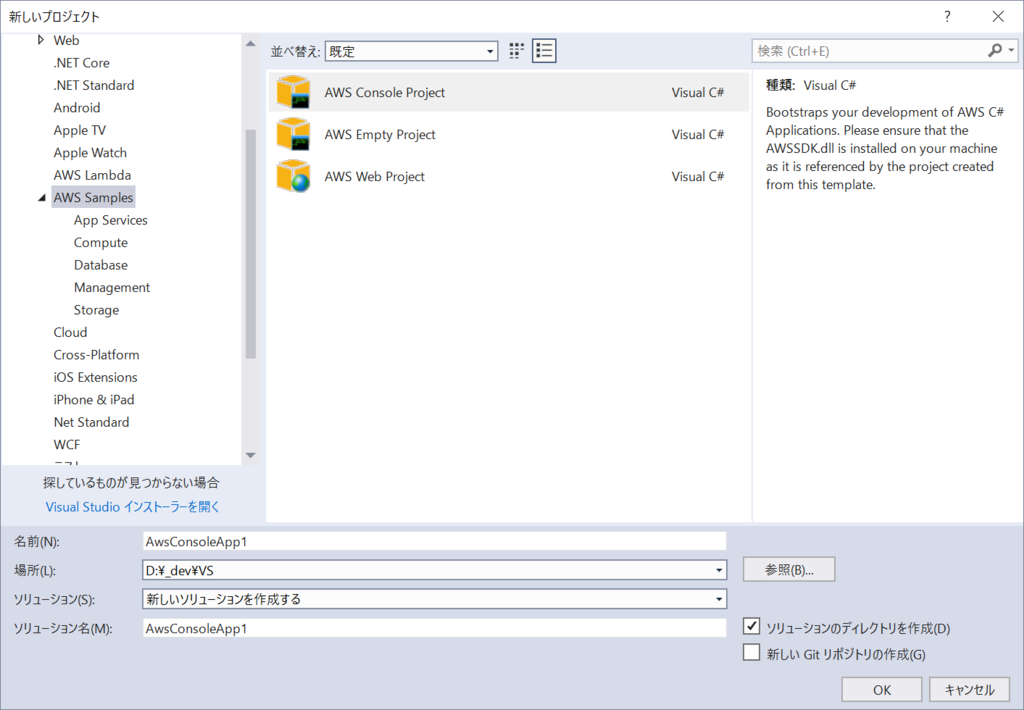This screenshot has width=1024, height=710.
Task: Click the category tree scrollbar thumb
Action: (x=250, y=244)
